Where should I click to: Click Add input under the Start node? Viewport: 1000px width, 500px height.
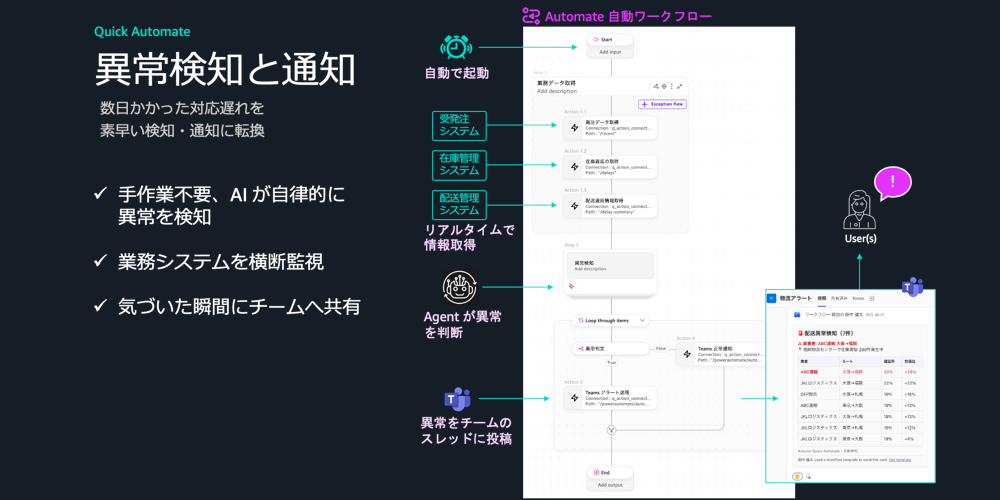pyautogui.click(x=610, y=52)
